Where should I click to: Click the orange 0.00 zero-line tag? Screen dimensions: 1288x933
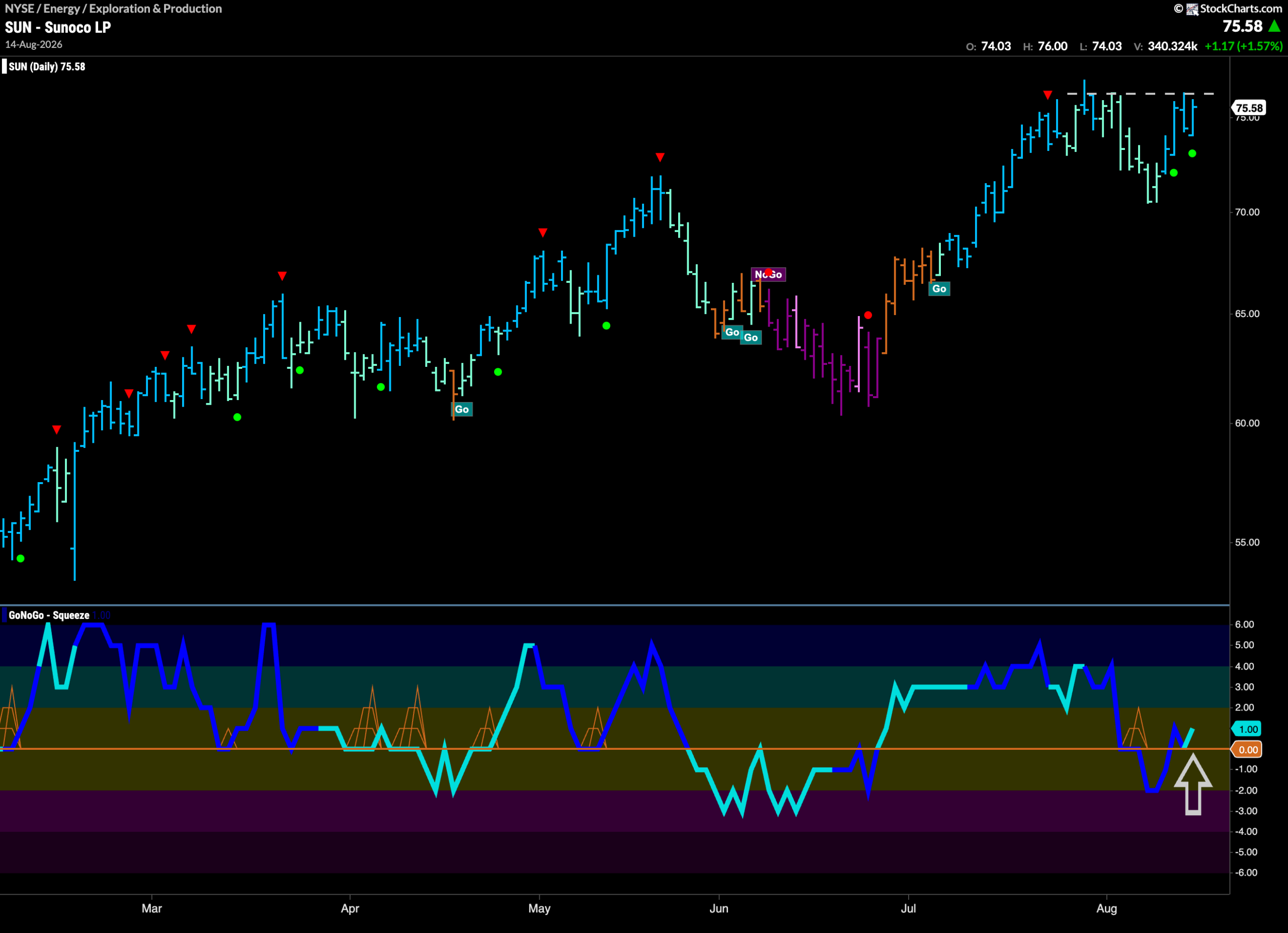coord(1247,750)
